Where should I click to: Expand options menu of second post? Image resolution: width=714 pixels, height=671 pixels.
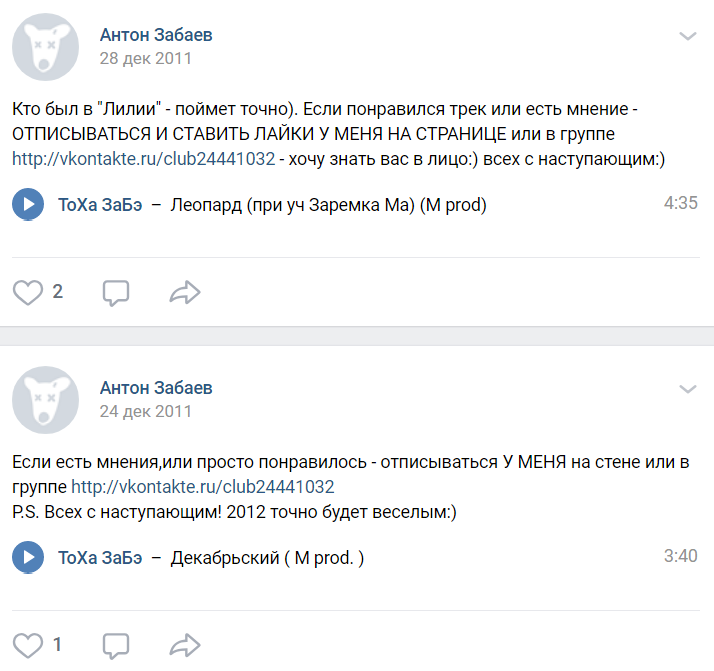pyautogui.click(x=688, y=388)
